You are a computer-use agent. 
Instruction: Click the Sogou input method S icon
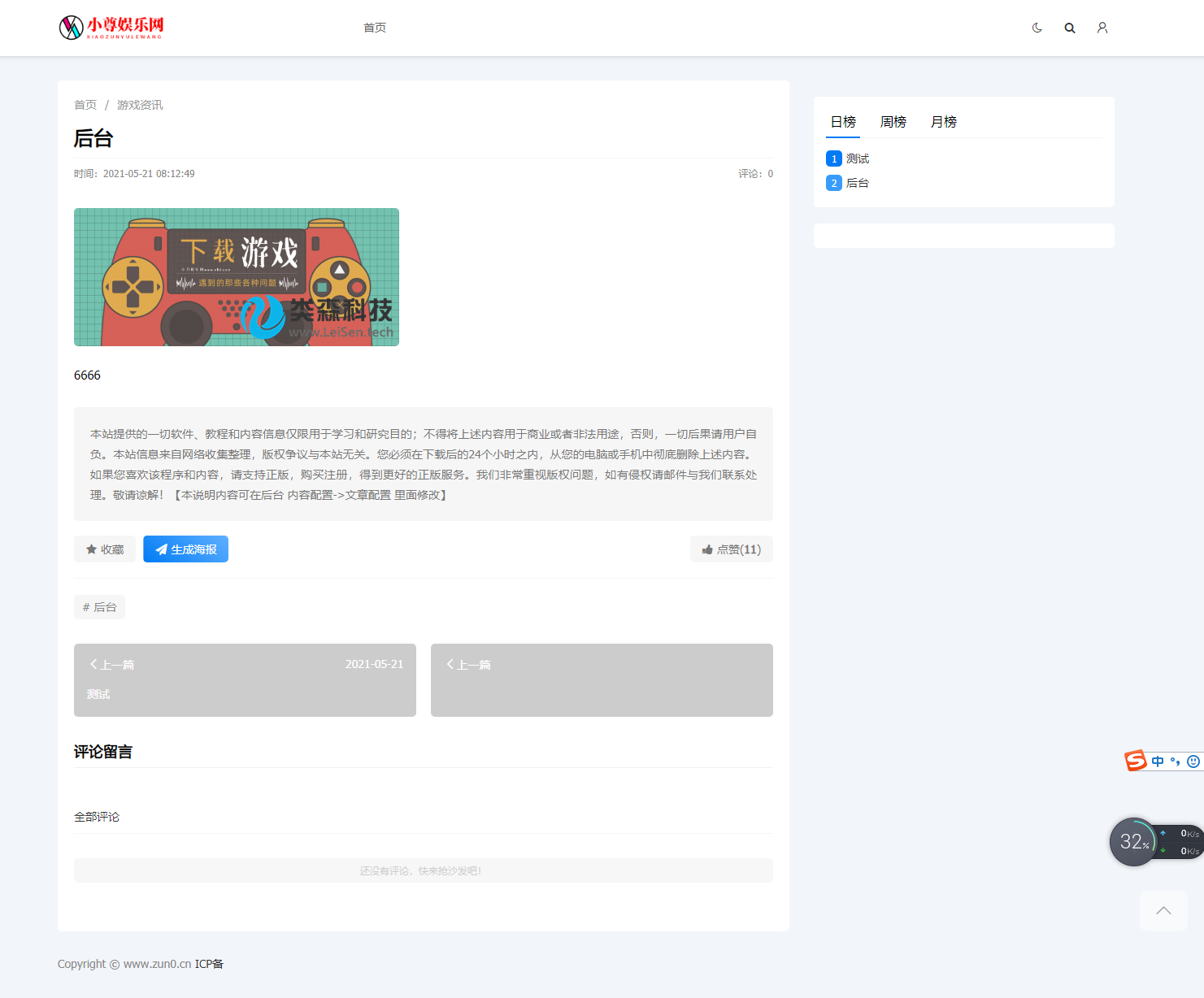1135,761
